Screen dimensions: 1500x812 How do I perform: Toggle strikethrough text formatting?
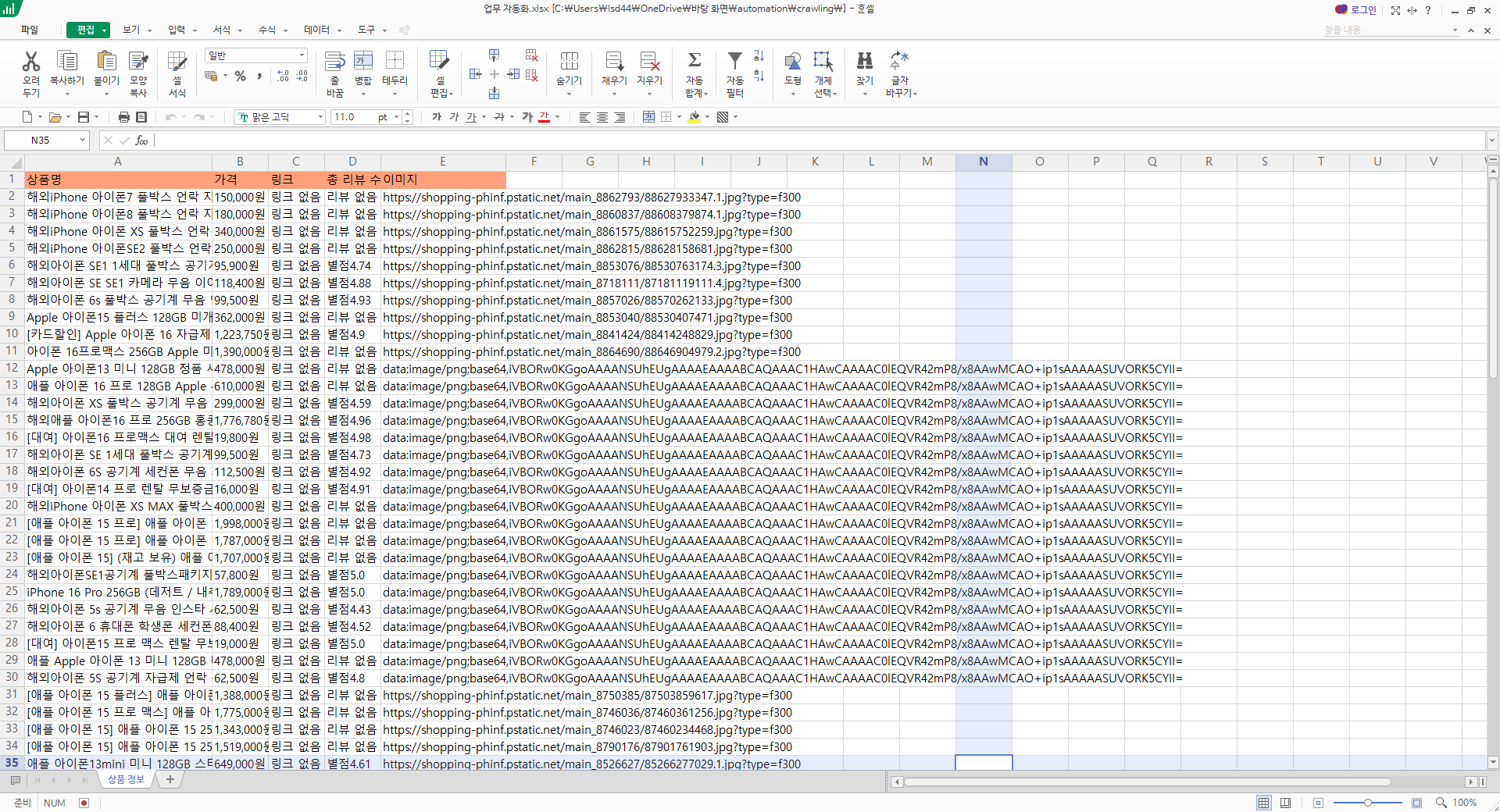[499, 117]
